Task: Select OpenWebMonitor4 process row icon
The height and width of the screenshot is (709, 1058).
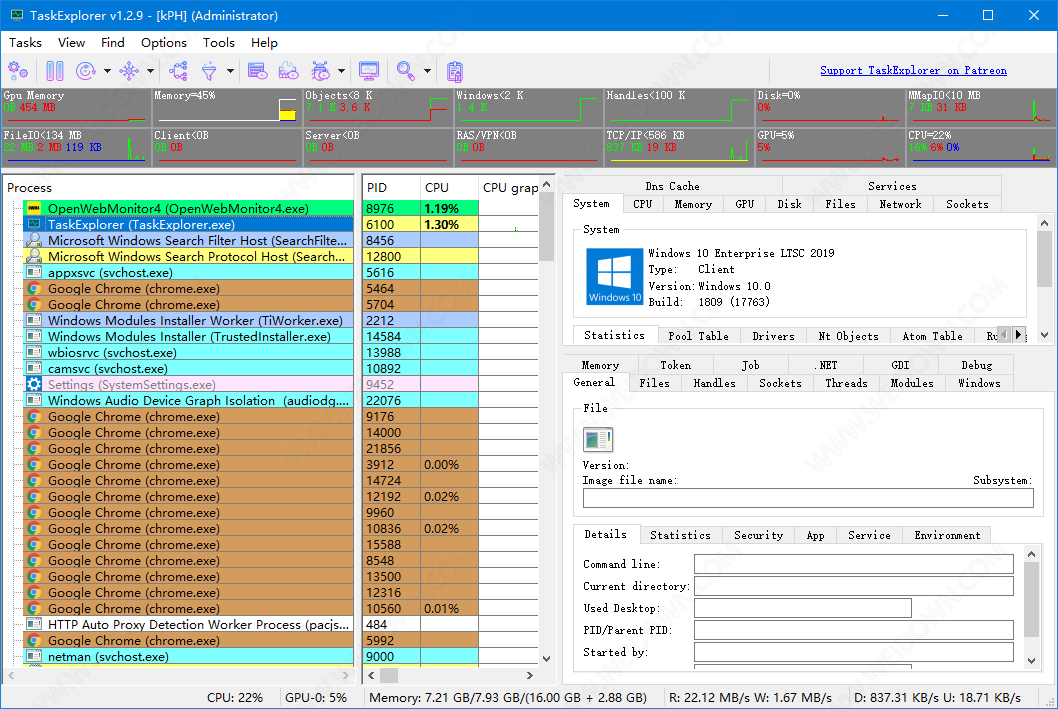Action: [34, 208]
